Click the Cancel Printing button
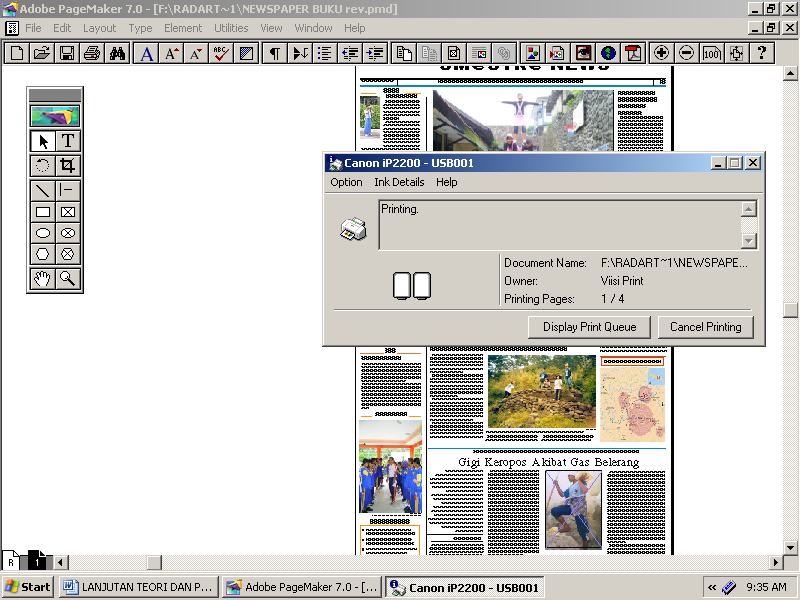The height and width of the screenshot is (600, 800). (706, 327)
